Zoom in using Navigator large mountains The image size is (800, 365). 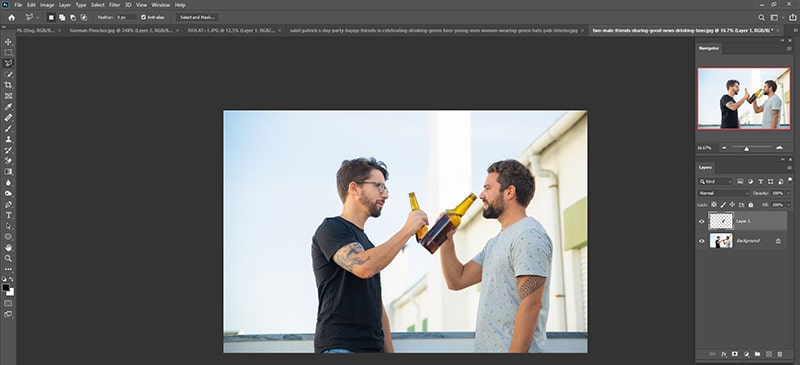pyautogui.click(x=779, y=148)
